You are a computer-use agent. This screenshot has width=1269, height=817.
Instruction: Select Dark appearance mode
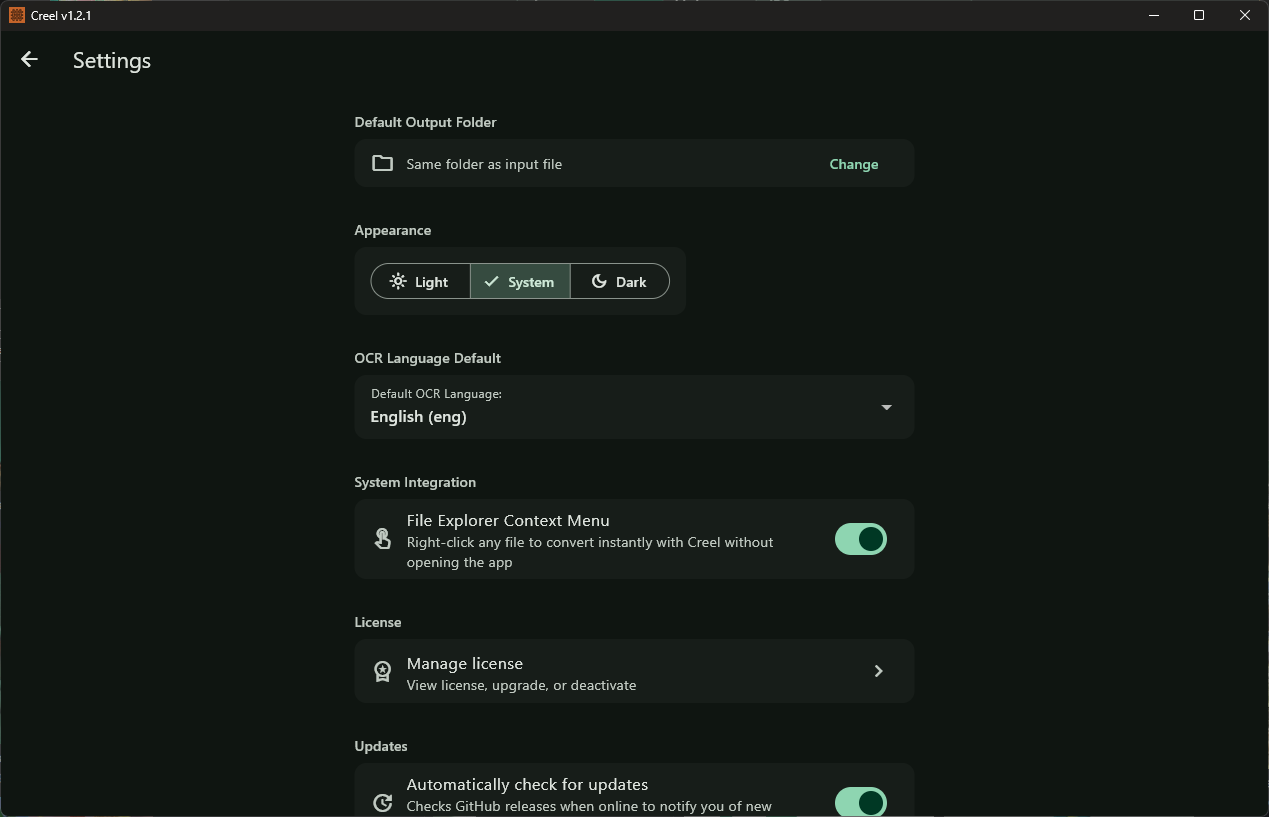[x=620, y=281]
